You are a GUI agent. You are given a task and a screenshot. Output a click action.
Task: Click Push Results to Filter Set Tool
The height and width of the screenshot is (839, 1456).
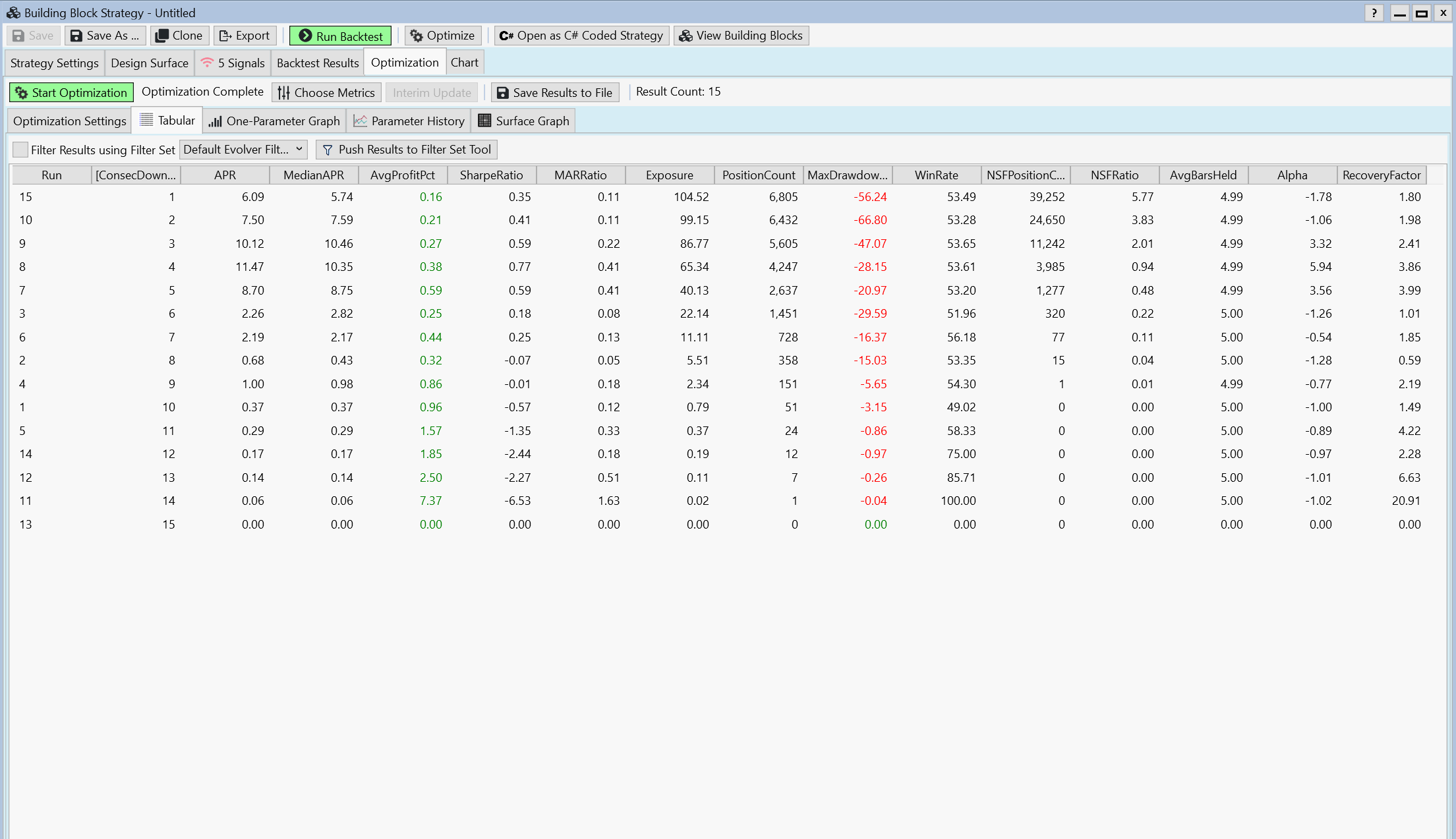407,150
